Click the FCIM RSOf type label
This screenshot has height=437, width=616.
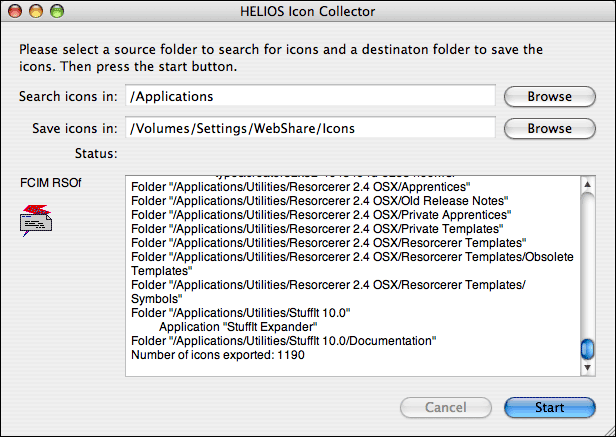51,183
